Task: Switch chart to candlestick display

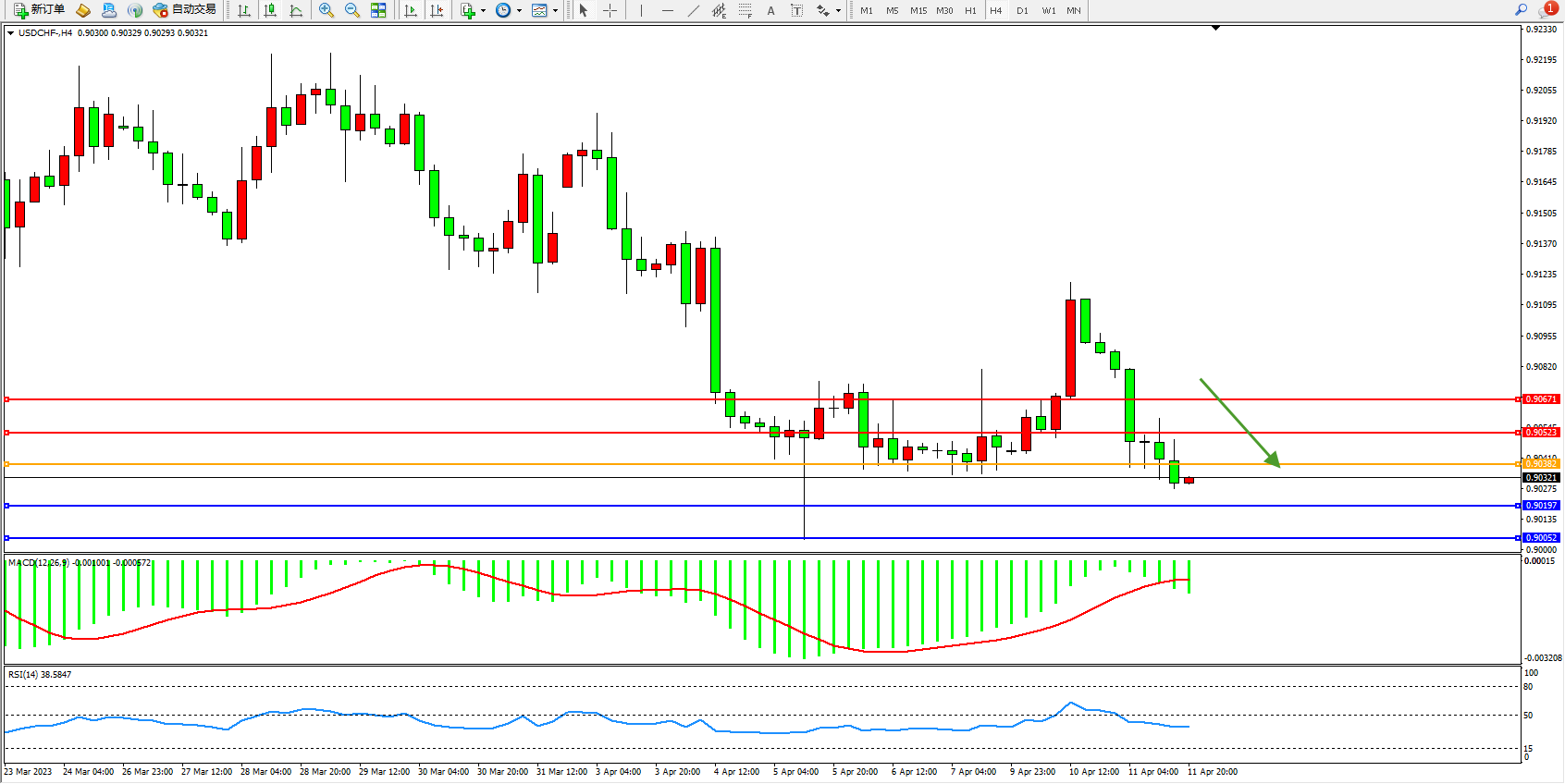Action: [270, 10]
